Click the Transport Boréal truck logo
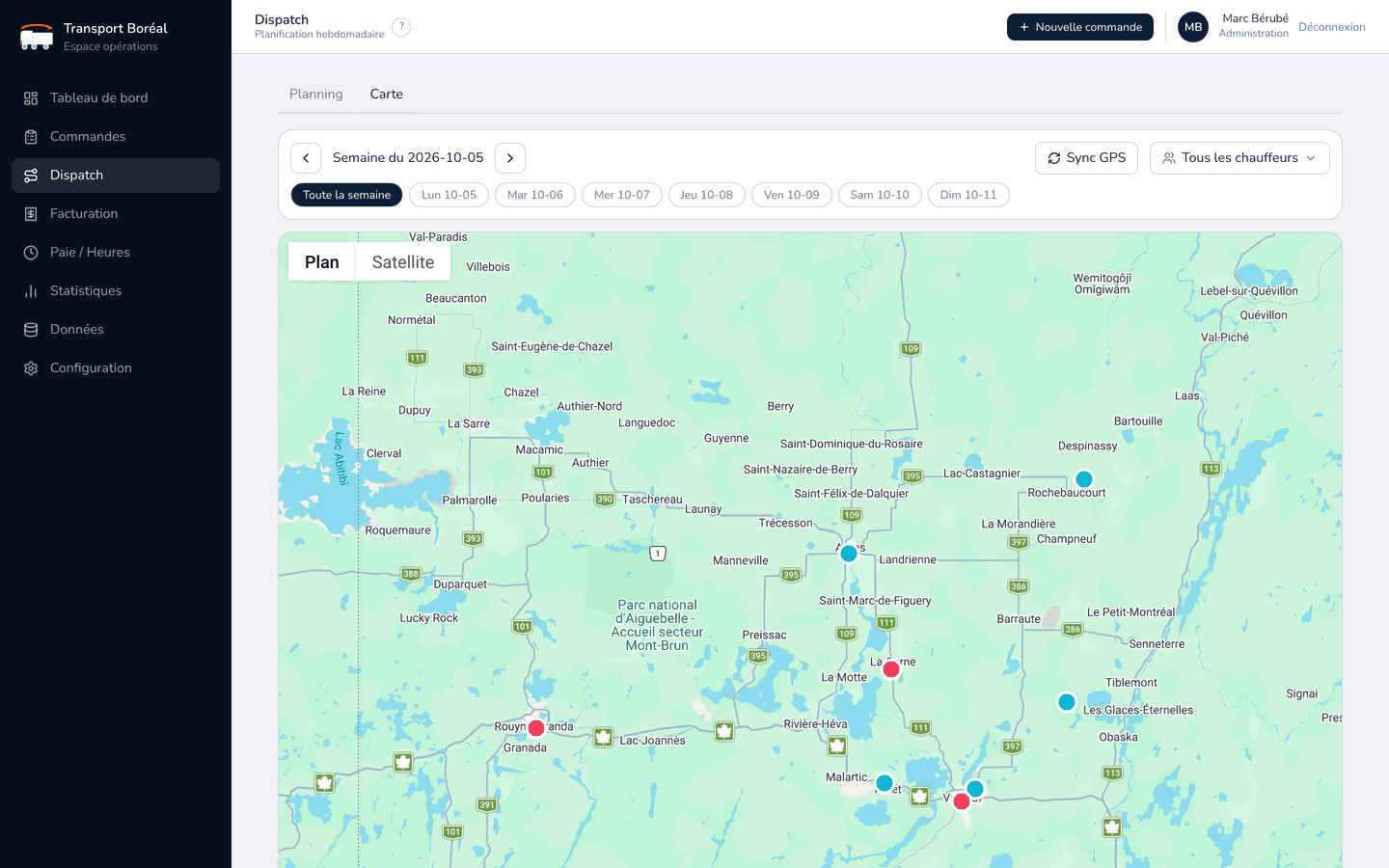1389x868 pixels. pos(37,37)
